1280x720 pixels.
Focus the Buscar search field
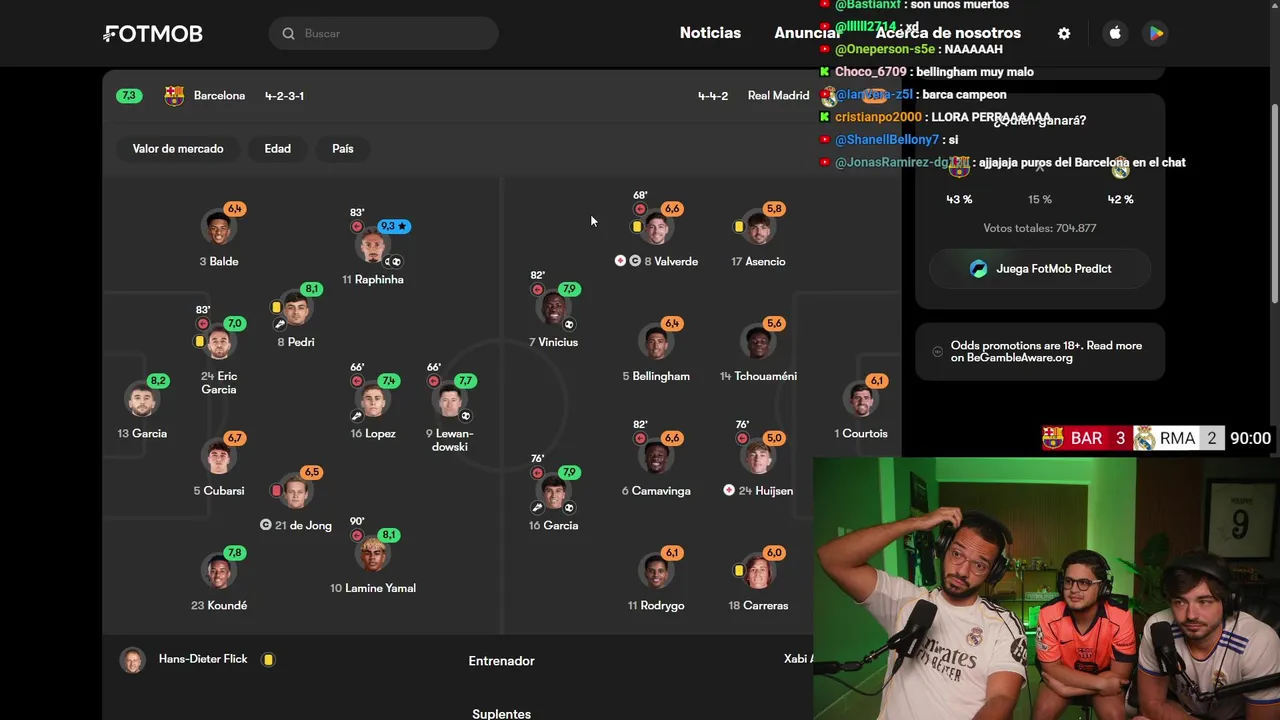click(x=383, y=34)
